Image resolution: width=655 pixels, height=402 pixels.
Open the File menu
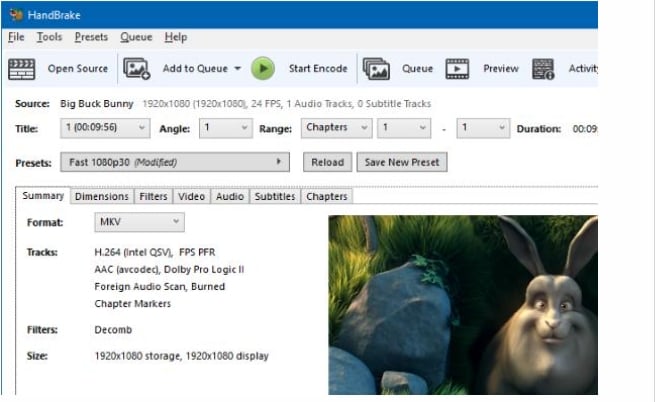pyautogui.click(x=16, y=37)
